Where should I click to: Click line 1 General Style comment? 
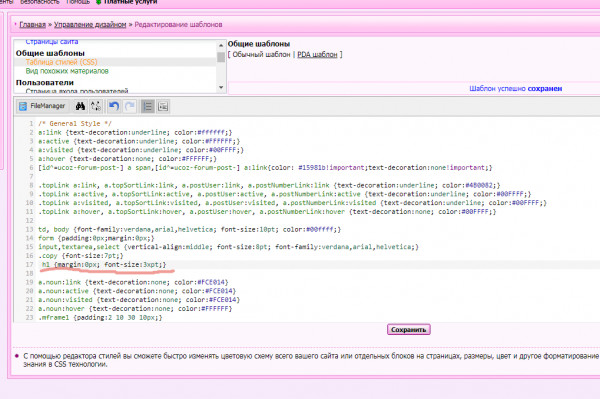click(x=75, y=124)
